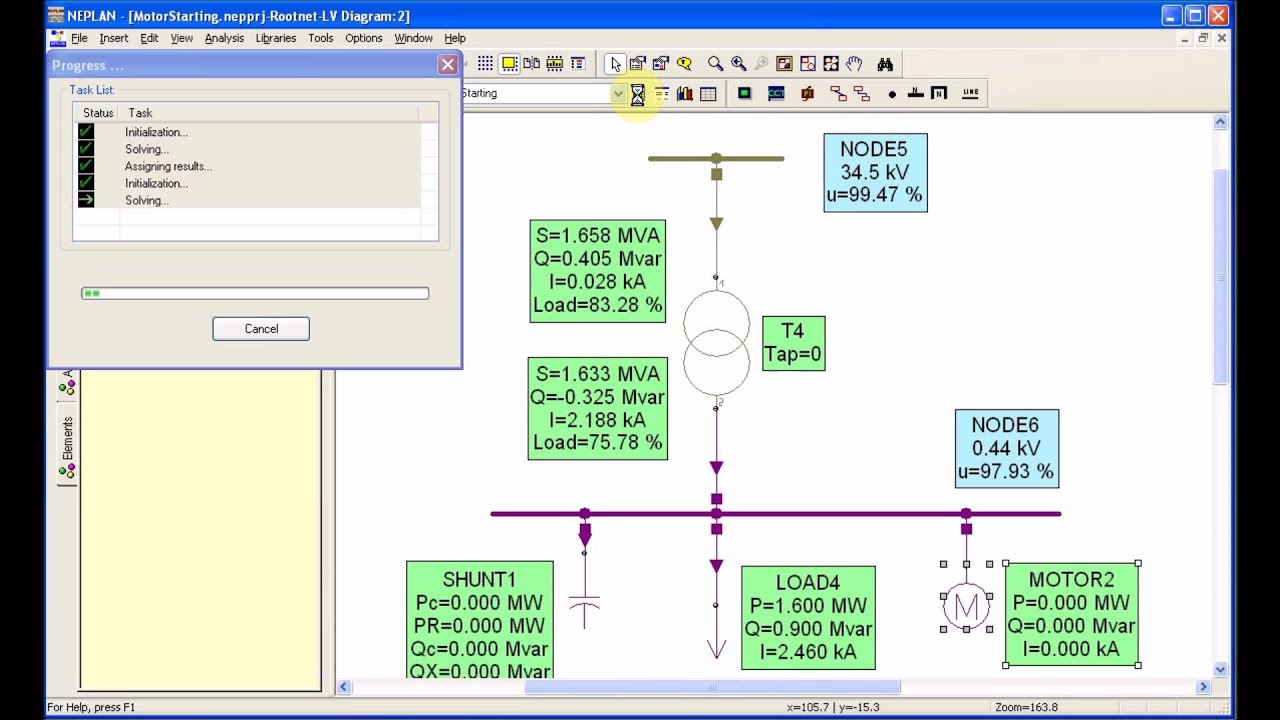Expand the Starting analysis dropdown
1280x720 pixels.
click(x=618, y=93)
